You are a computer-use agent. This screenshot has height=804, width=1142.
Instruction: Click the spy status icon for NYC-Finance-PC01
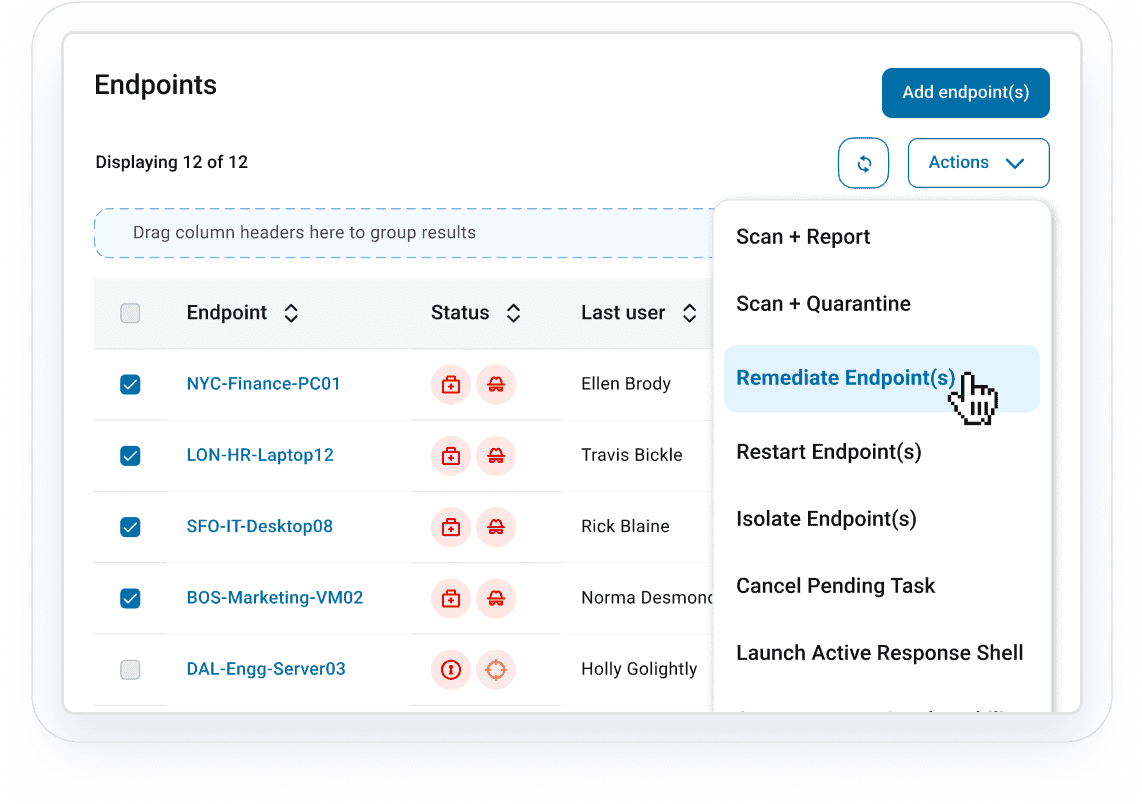pyautogui.click(x=496, y=384)
